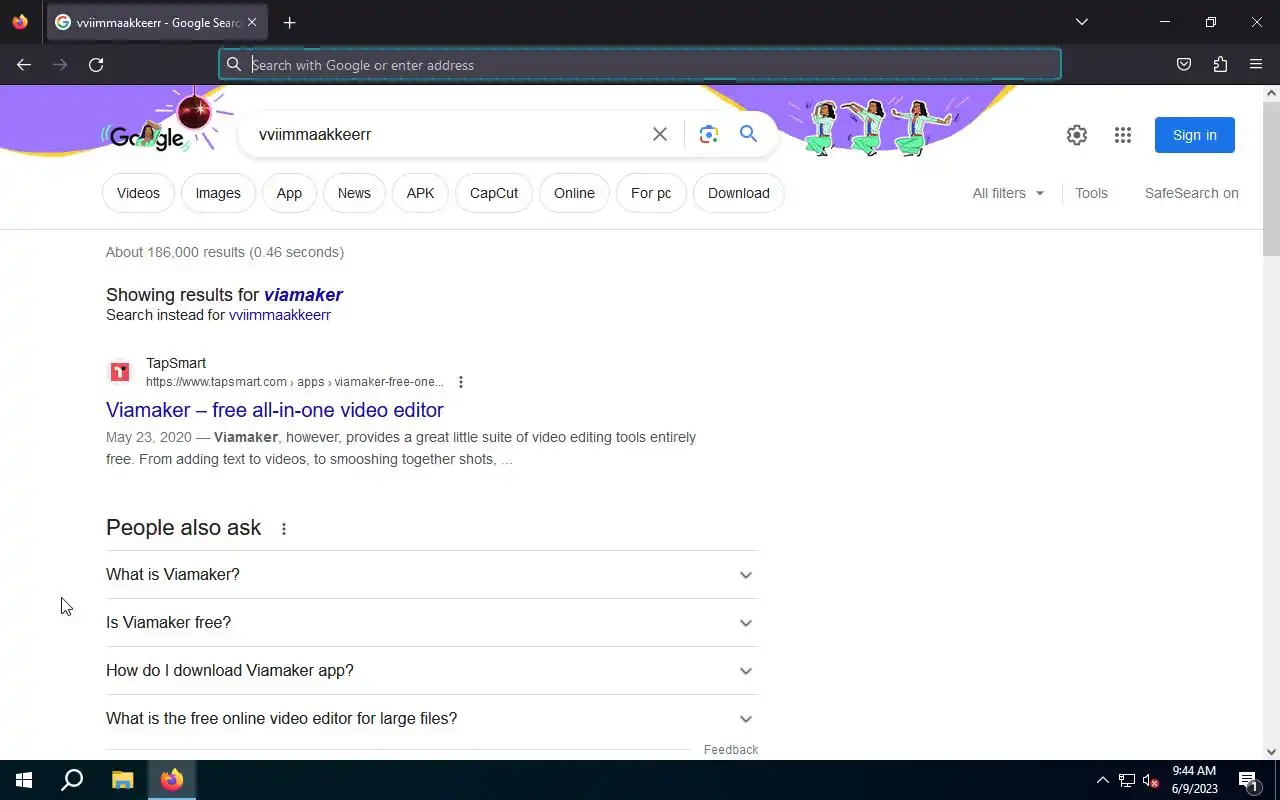
Task: Go back to the previous page
Action: coord(24,64)
